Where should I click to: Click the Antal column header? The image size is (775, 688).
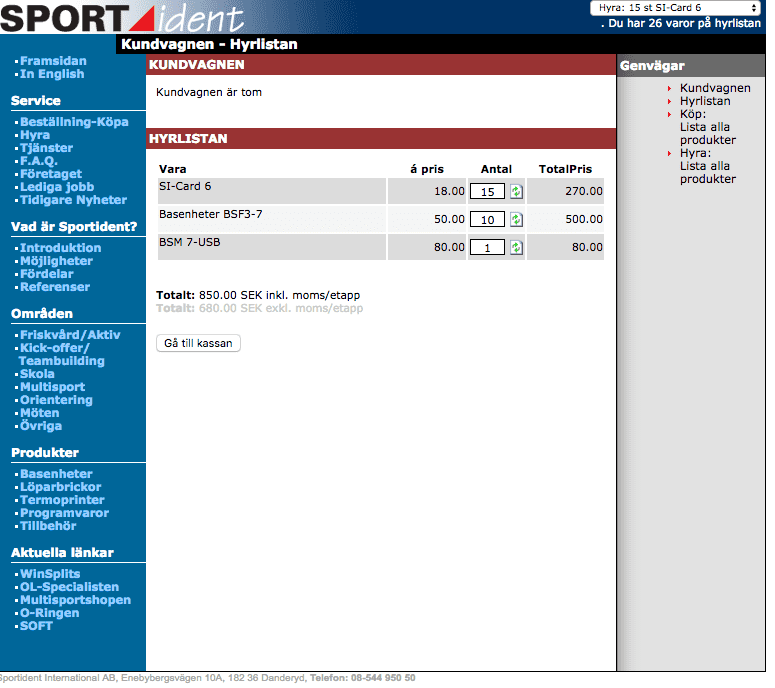pyautogui.click(x=496, y=169)
